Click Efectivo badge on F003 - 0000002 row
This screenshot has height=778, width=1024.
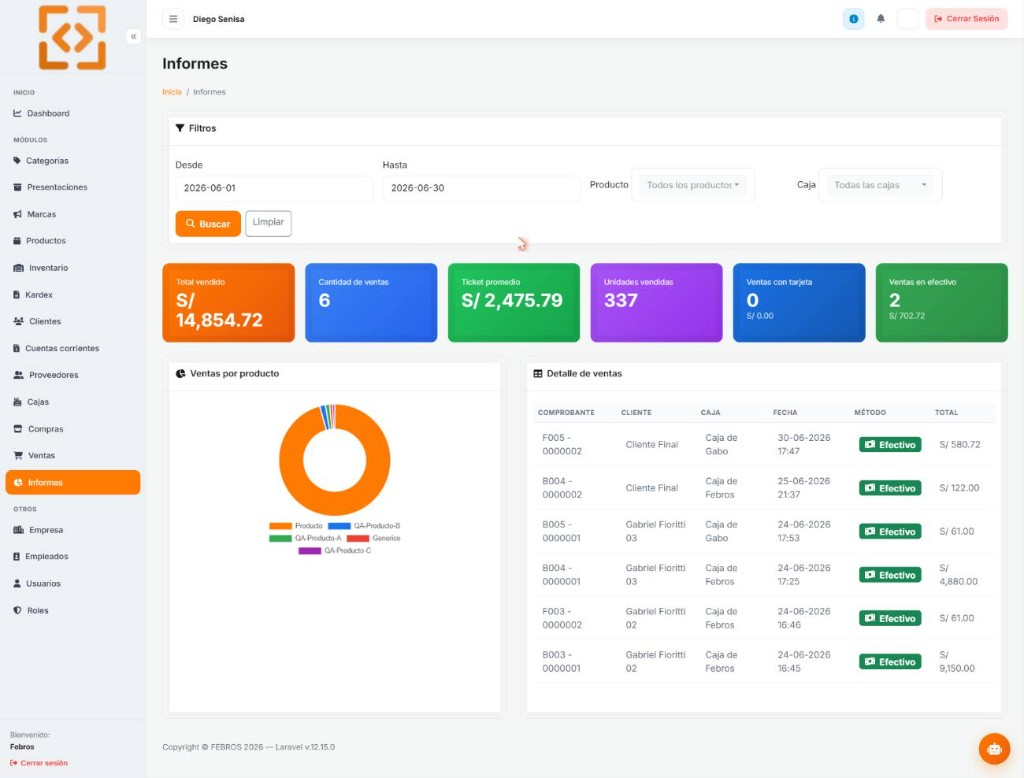889,618
